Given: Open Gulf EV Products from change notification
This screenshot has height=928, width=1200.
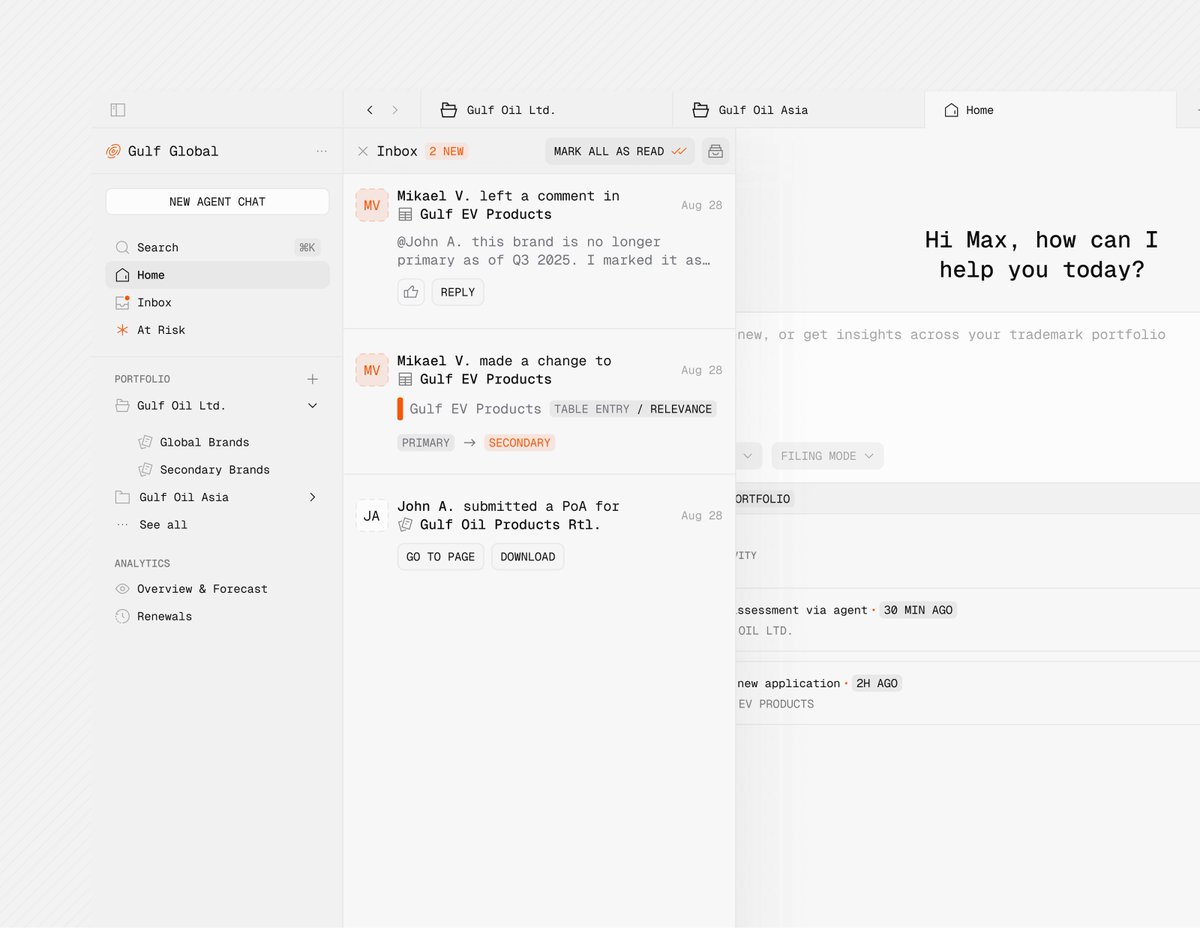Looking at the screenshot, I should tap(475, 379).
